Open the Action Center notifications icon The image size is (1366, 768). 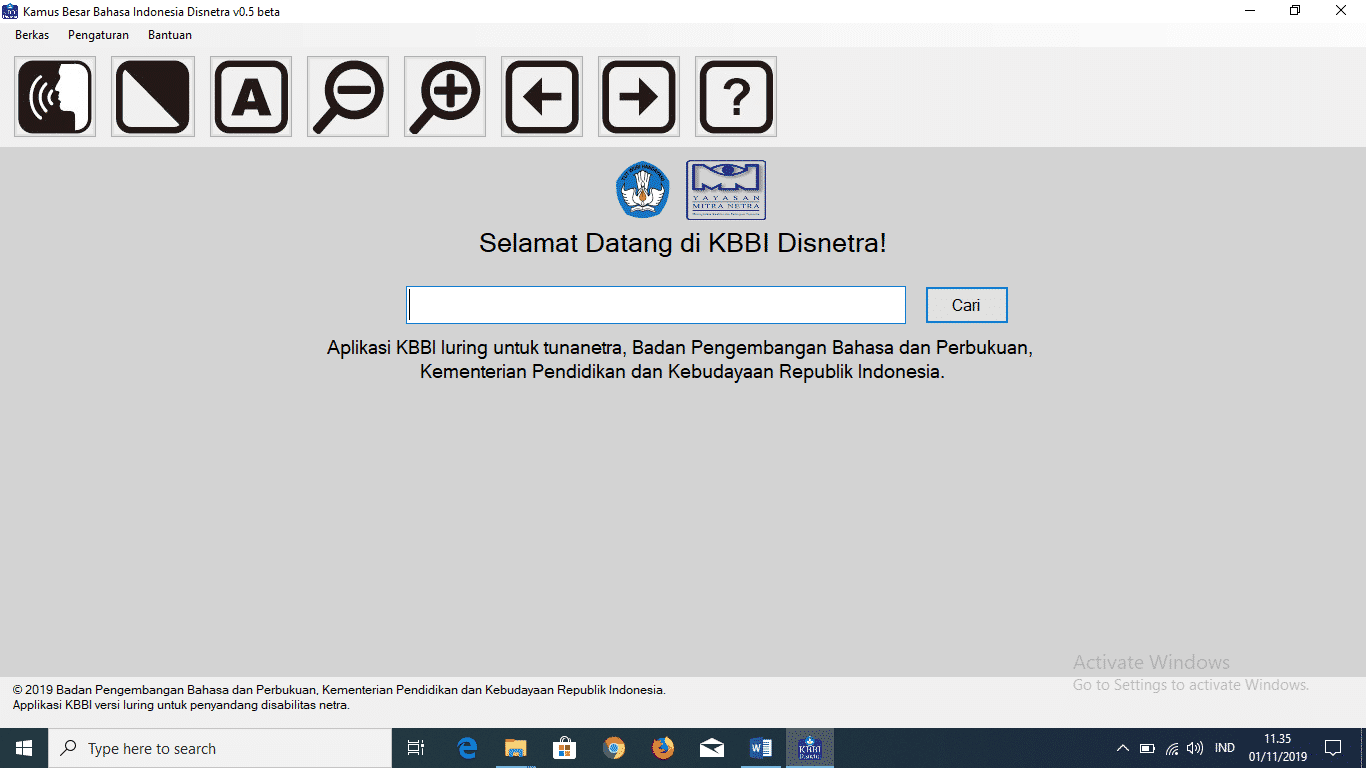[x=1333, y=748]
